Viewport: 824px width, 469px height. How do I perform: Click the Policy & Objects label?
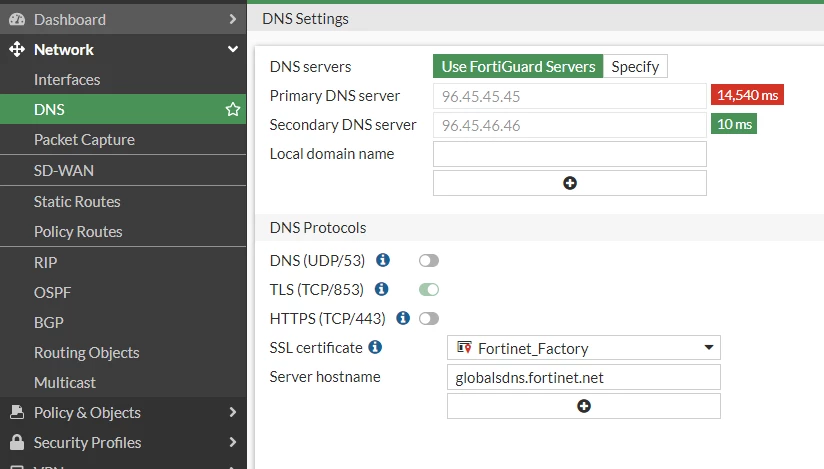pos(87,413)
